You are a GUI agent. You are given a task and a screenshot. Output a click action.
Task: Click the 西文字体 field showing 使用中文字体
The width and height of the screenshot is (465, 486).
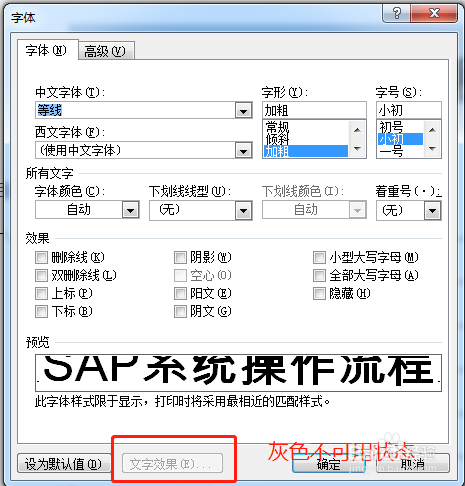[x=135, y=150]
